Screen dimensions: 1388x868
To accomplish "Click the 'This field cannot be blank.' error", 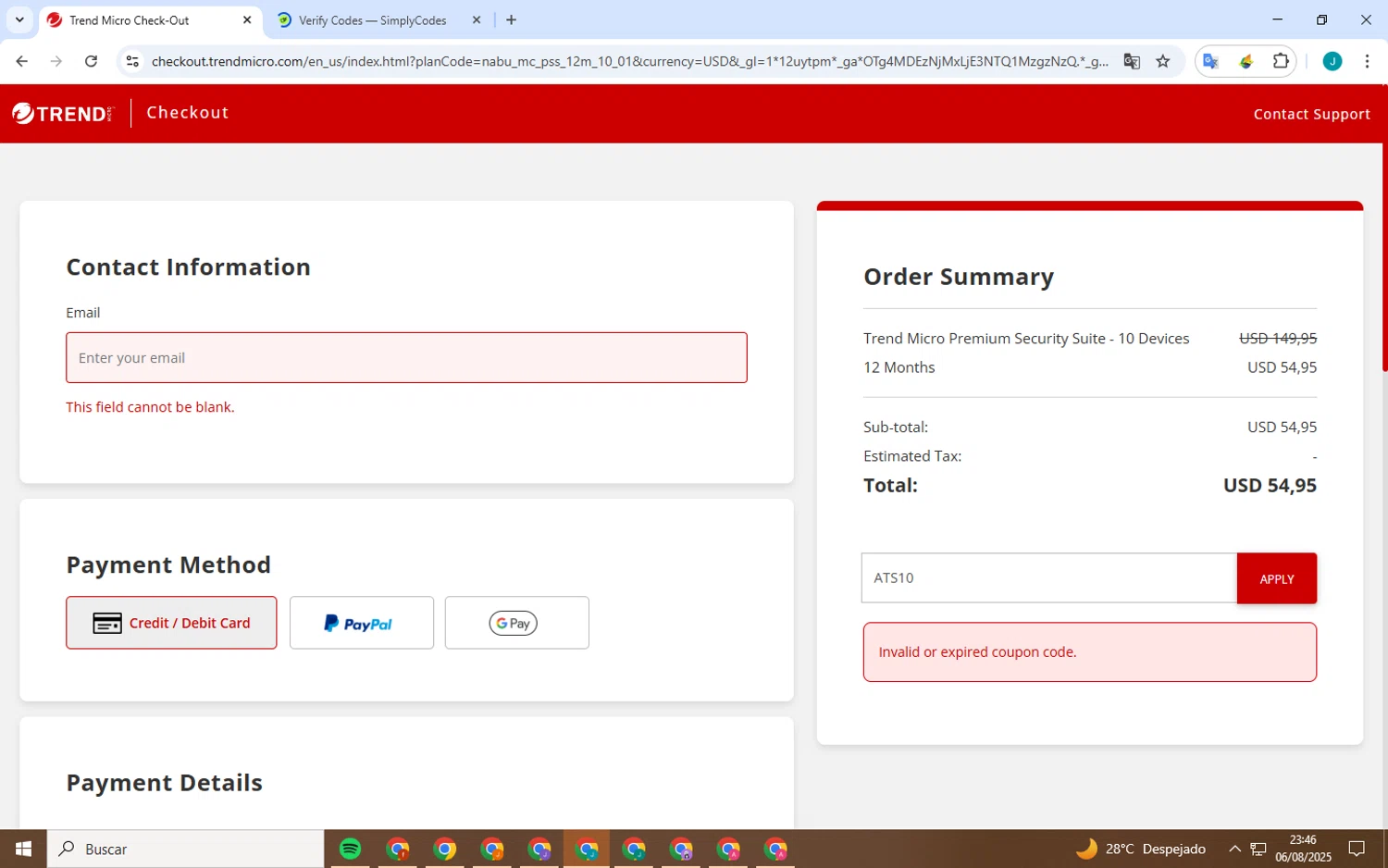I will (150, 407).
